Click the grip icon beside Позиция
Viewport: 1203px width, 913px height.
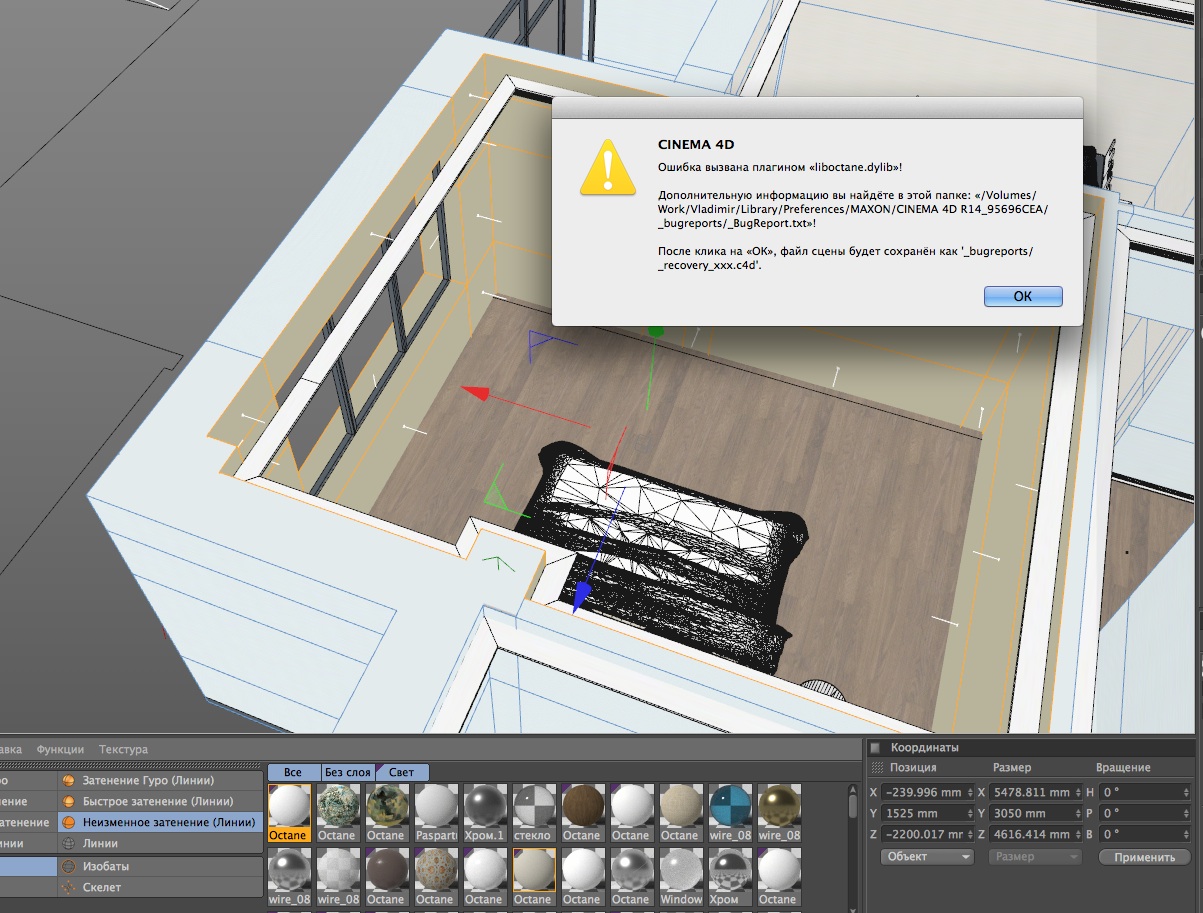[877, 768]
